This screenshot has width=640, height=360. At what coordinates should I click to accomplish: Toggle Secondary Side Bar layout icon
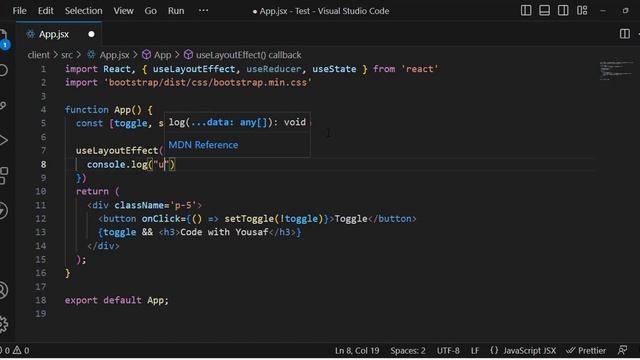click(563, 11)
